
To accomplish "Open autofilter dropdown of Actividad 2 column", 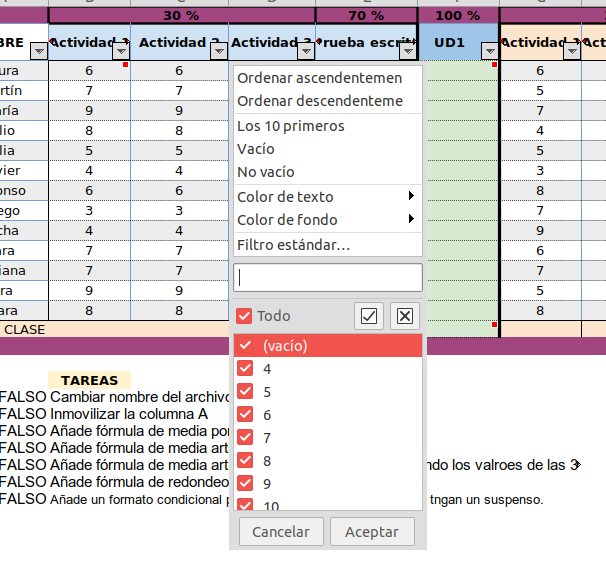I will click(x=219, y=51).
